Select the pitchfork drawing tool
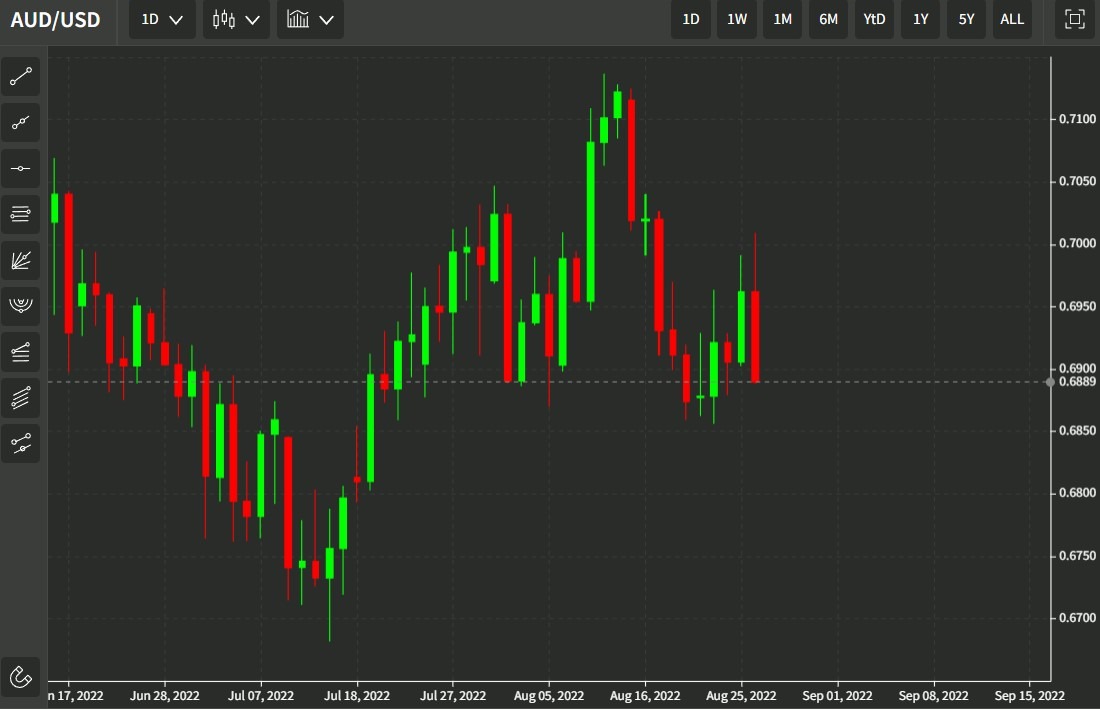Viewport: 1100px width, 711px height. coord(20,444)
